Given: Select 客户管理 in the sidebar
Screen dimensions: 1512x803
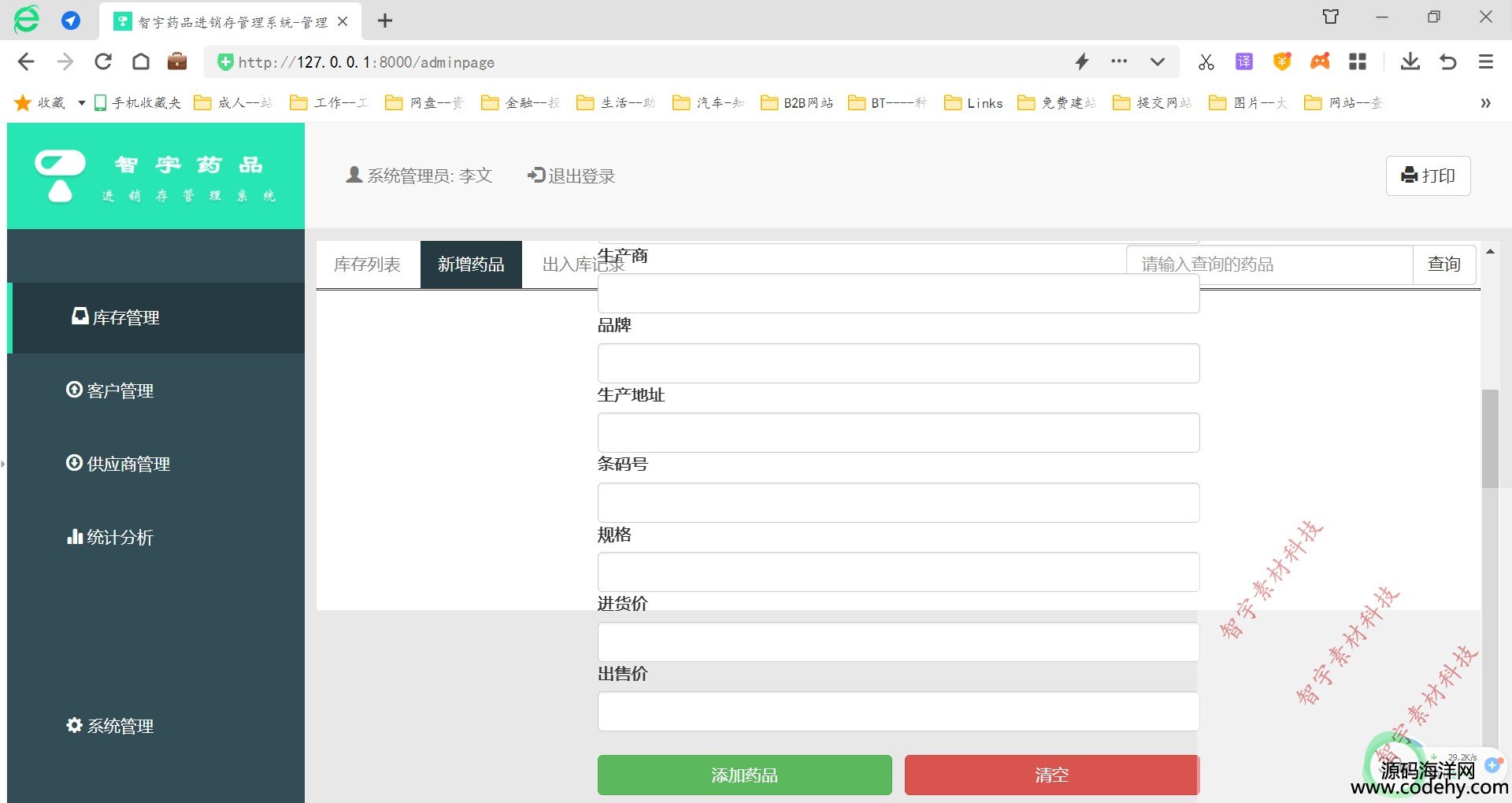Looking at the screenshot, I should coord(120,390).
